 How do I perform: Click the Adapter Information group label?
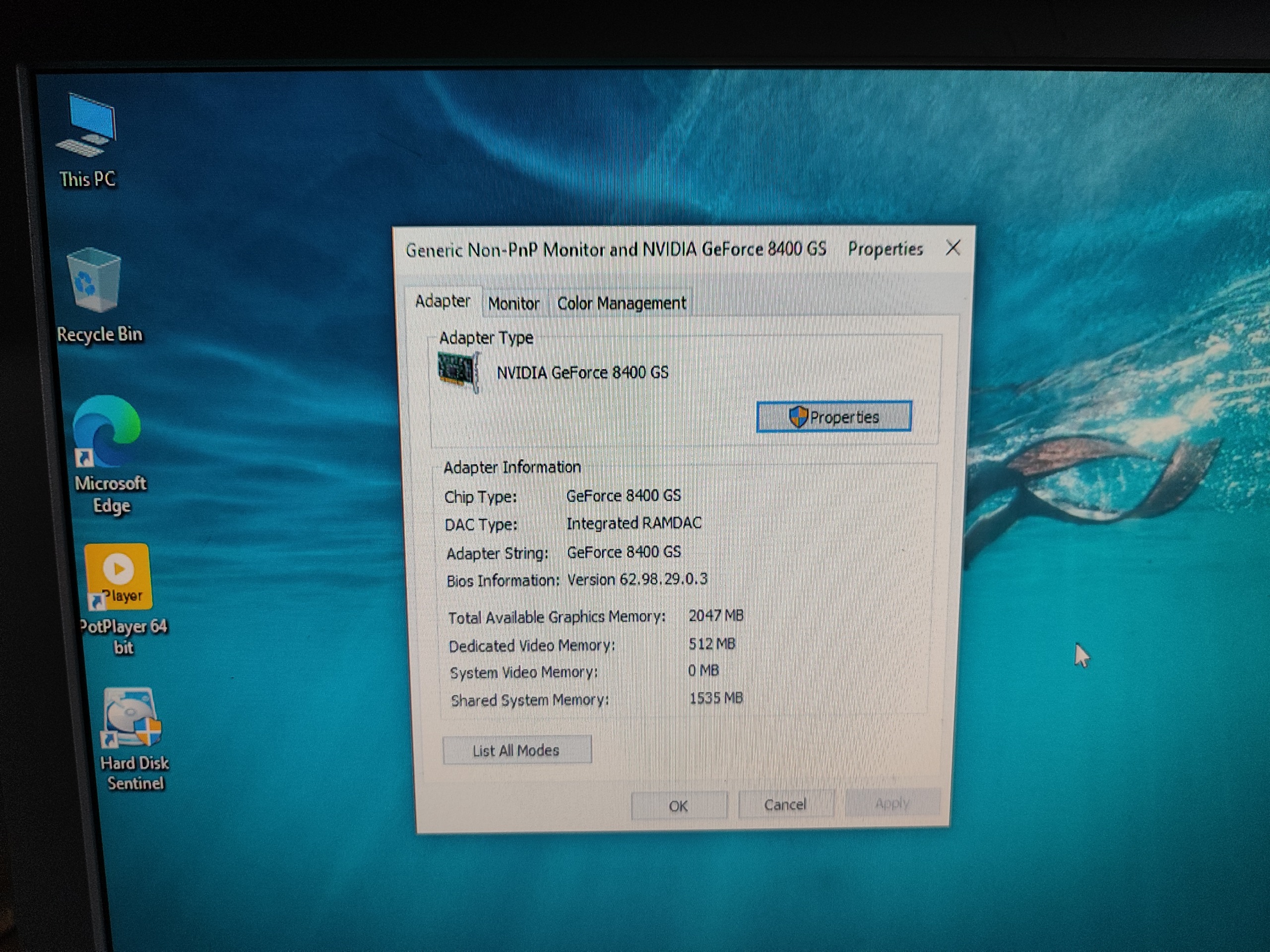(x=512, y=467)
